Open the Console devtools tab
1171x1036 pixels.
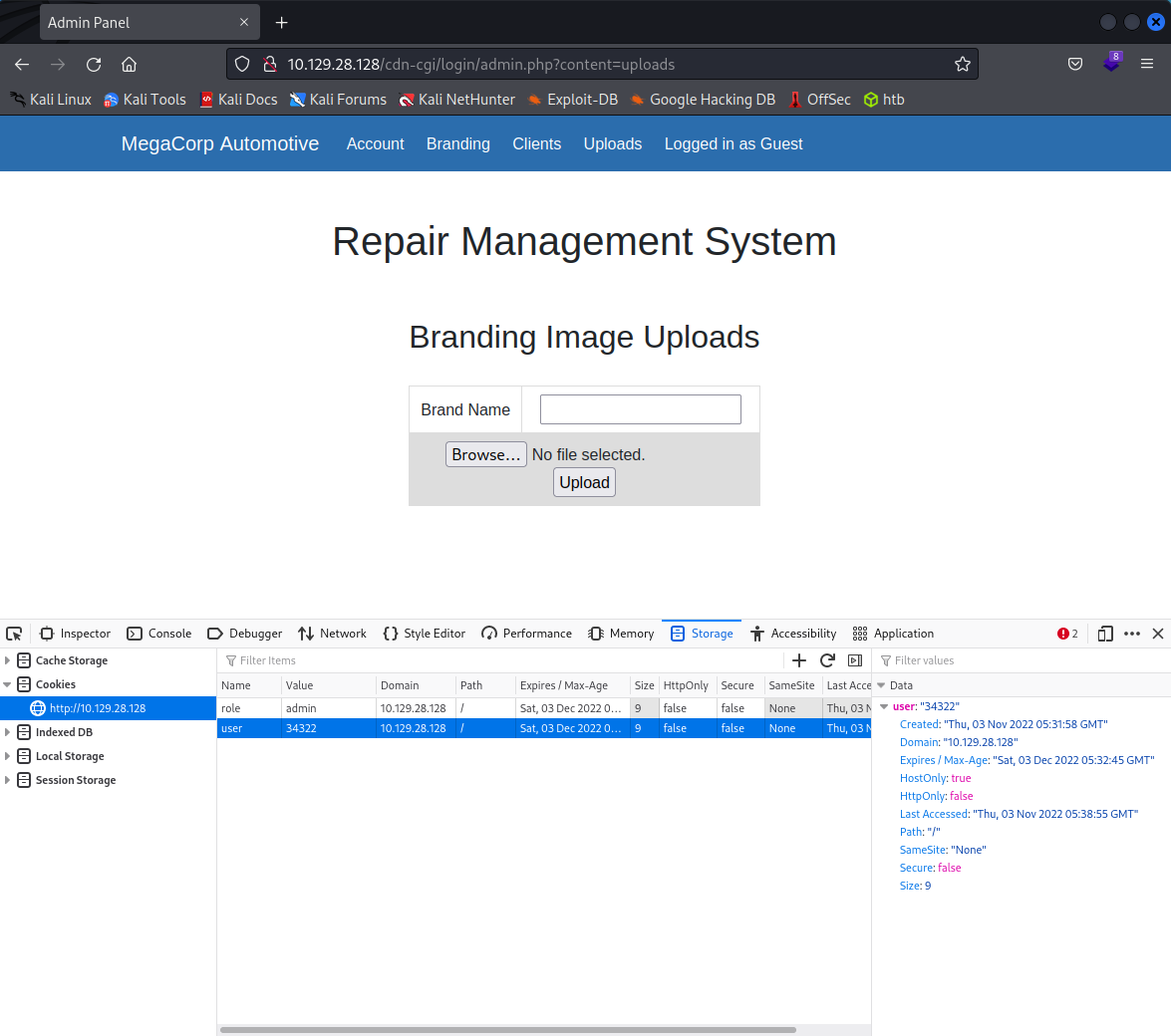pyautogui.click(x=159, y=634)
